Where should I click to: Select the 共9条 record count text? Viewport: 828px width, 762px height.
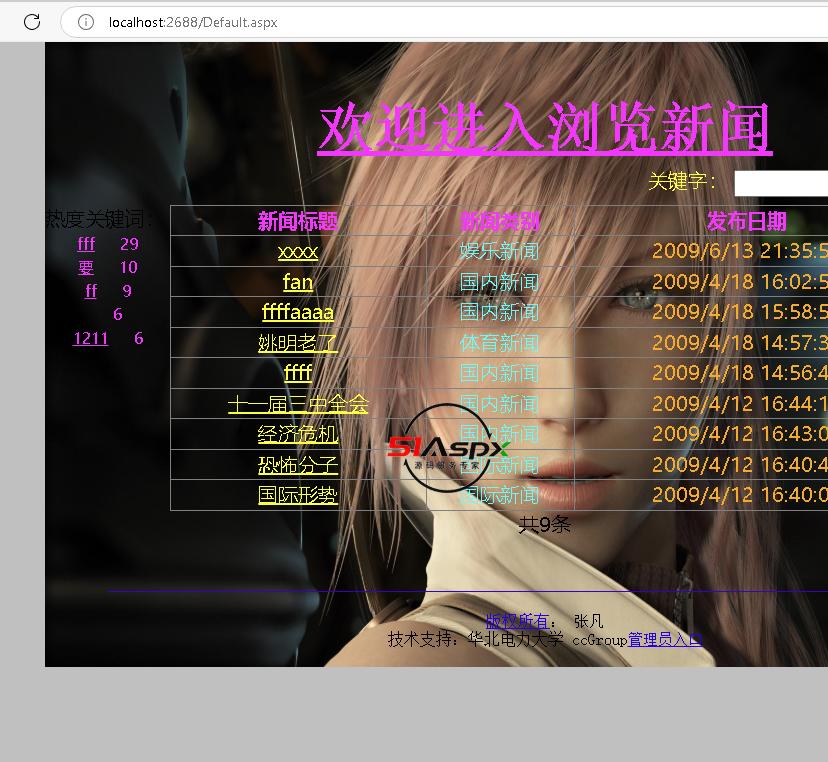(544, 524)
